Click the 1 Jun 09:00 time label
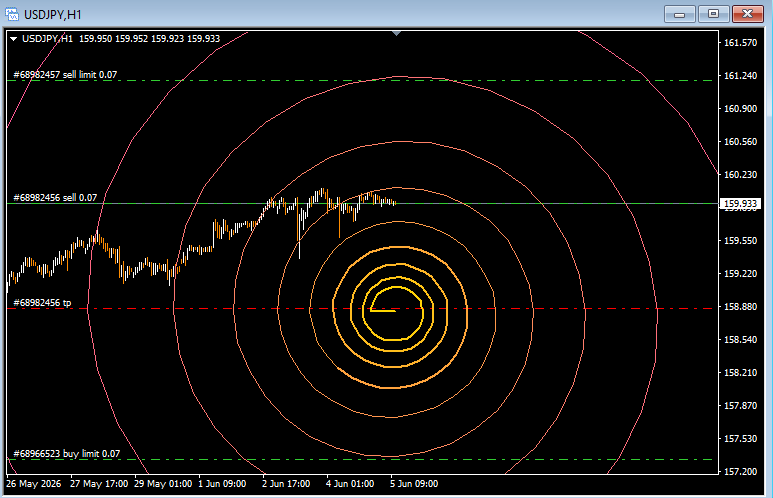Image resolution: width=773 pixels, height=498 pixels. [222, 484]
